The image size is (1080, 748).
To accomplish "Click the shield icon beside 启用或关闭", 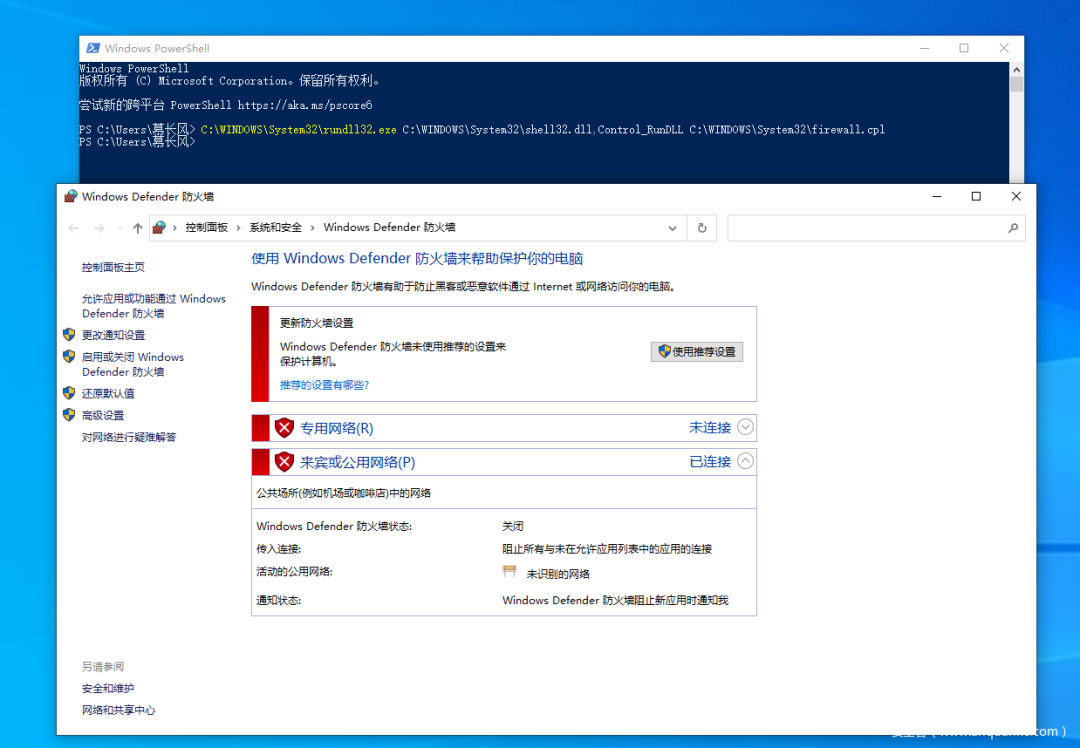I will pyautogui.click(x=69, y=357).
